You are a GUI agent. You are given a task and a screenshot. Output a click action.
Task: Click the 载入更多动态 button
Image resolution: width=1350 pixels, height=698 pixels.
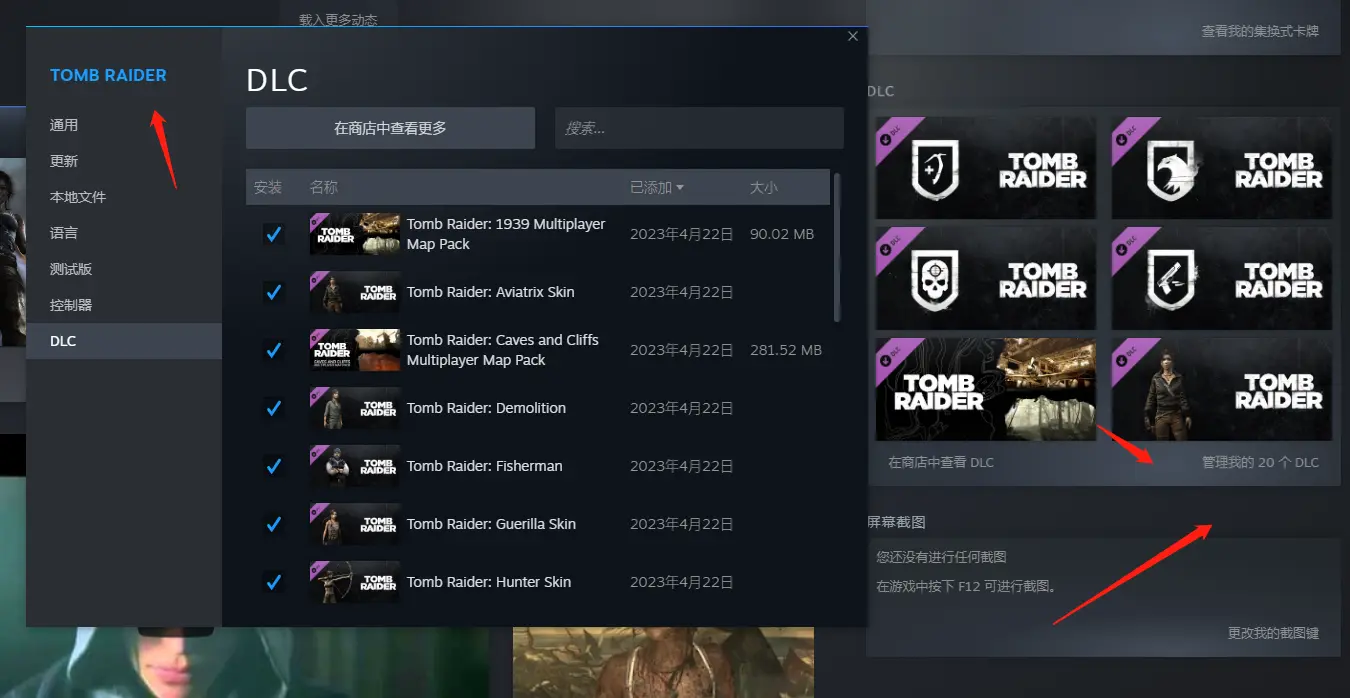tap(338, 19)
